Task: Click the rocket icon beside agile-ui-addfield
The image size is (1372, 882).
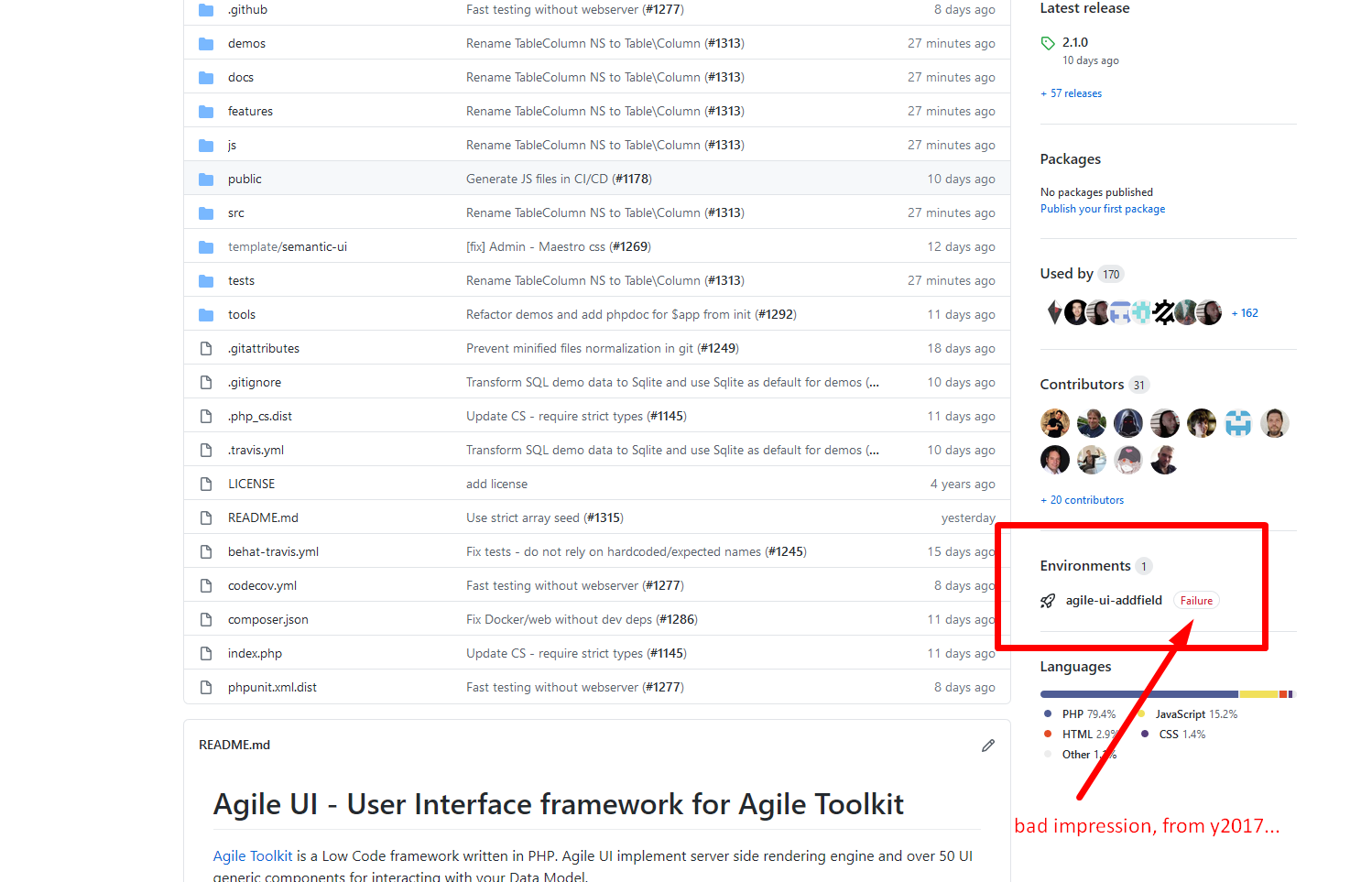Action: (x=1047, y=600)
